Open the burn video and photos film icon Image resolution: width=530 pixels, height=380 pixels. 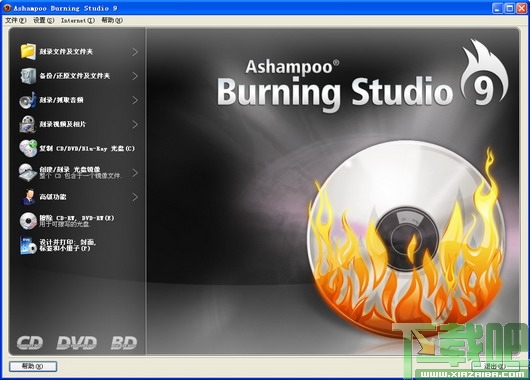tap(28, 124)
